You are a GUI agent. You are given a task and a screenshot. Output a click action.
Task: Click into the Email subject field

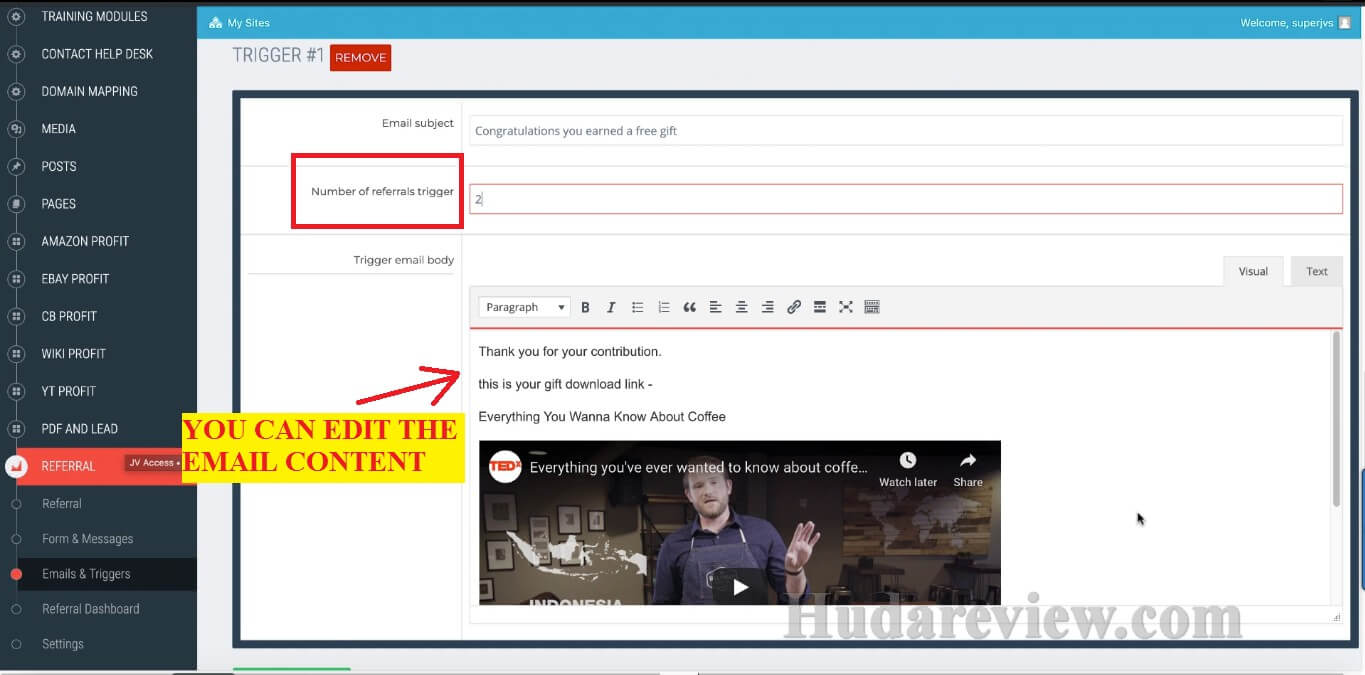905,130
